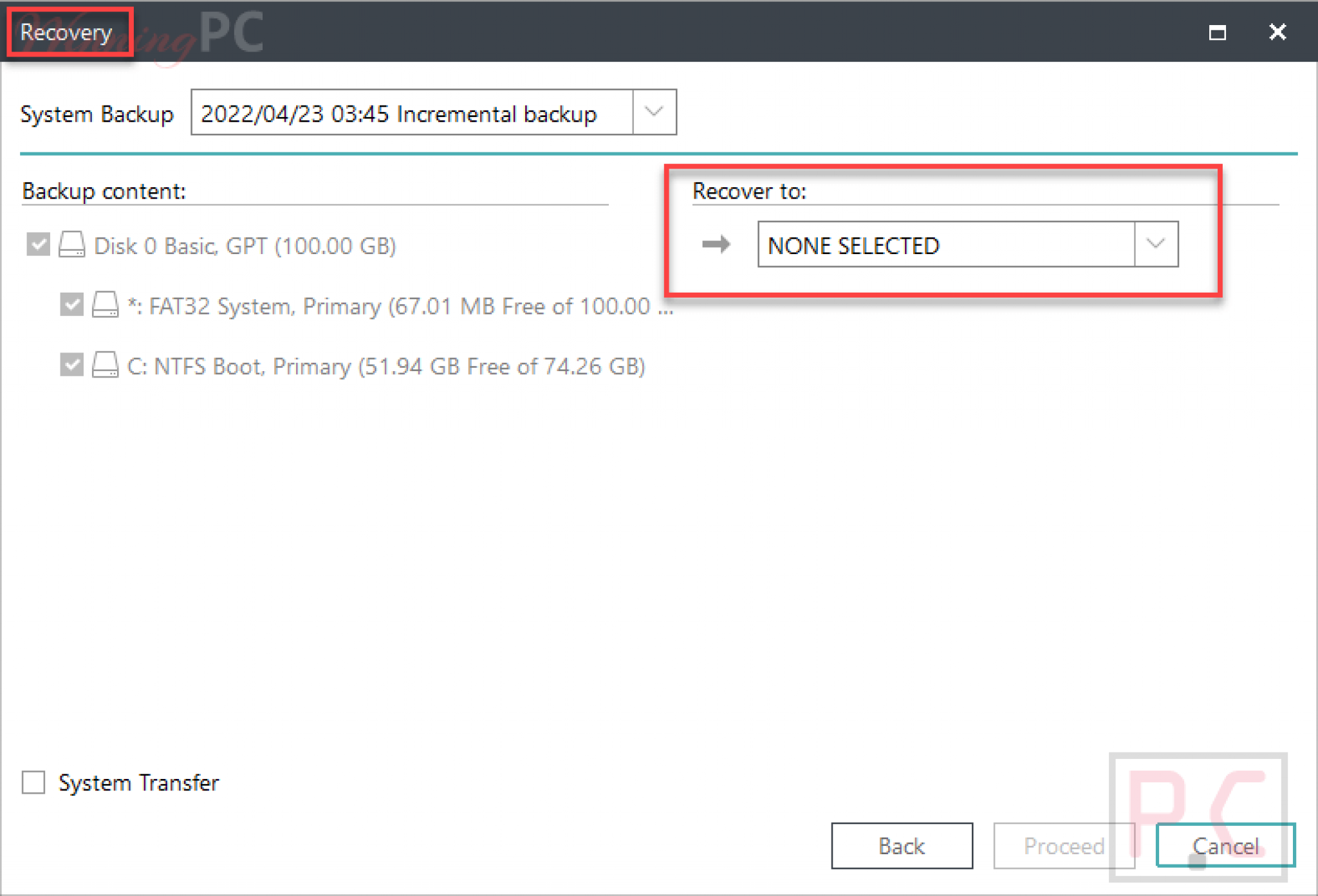Cancel the recovery dialog
Image resolution: width=1318 pixels, height=896 pixels.
tap(1225, 845)
